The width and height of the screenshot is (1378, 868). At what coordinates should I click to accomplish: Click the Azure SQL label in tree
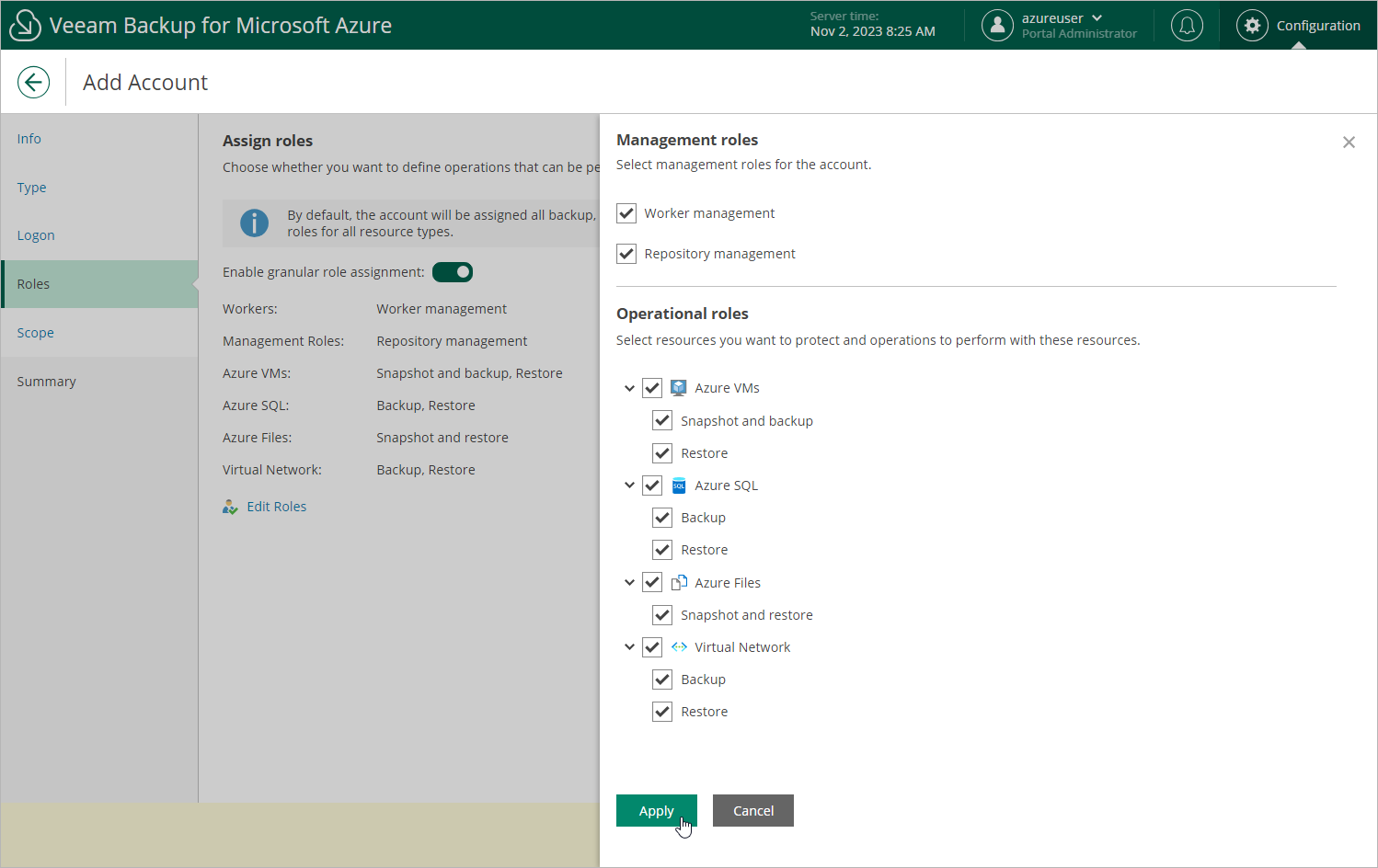click(726, 485)
